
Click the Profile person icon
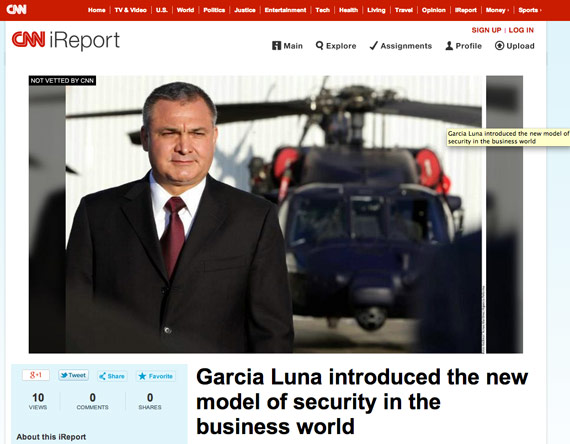tap(449, 46)
